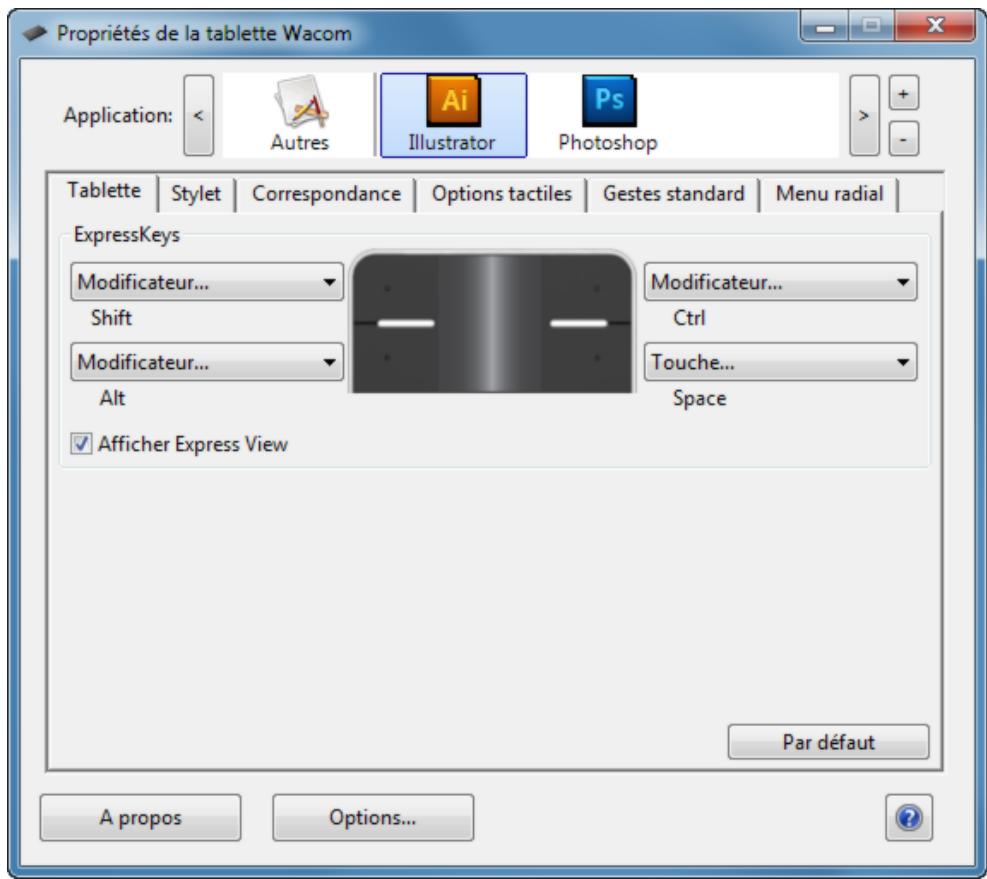Switch to the Stylet tab
This screenshot has height=879, width=987.
(196, 194)
